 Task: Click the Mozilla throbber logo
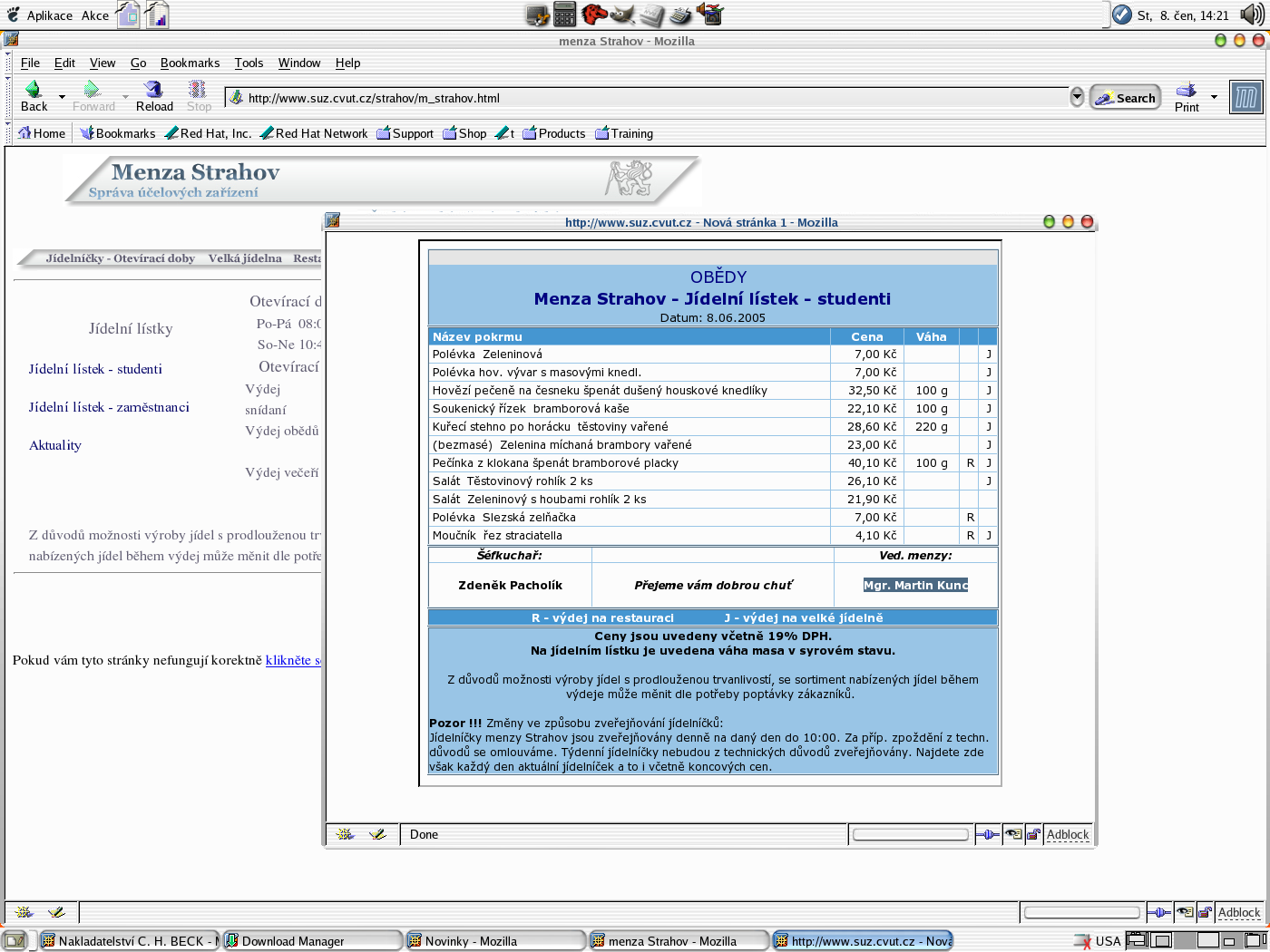[x=1246, y=97]
